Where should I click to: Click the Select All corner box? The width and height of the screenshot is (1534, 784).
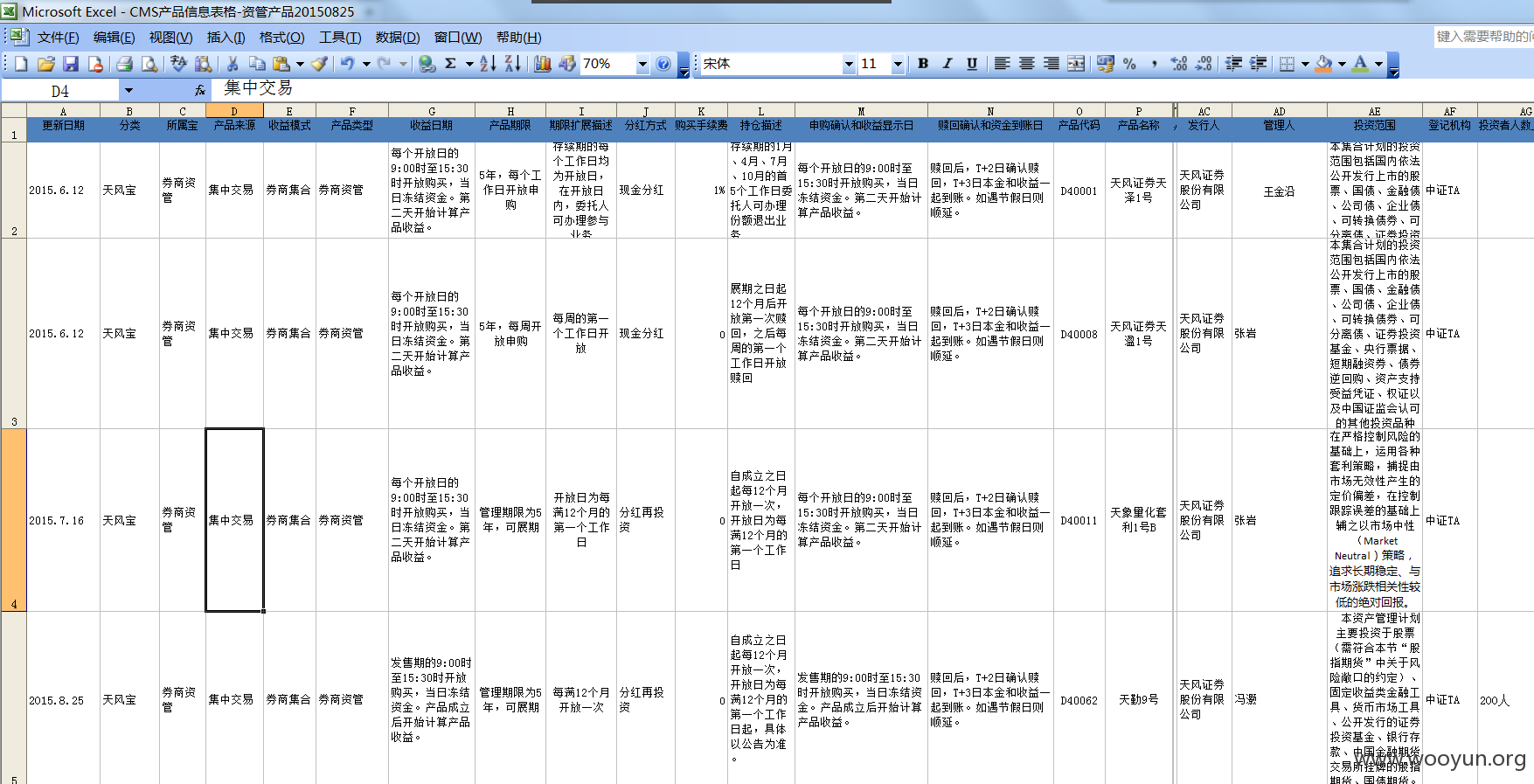[x=14, y=110]
